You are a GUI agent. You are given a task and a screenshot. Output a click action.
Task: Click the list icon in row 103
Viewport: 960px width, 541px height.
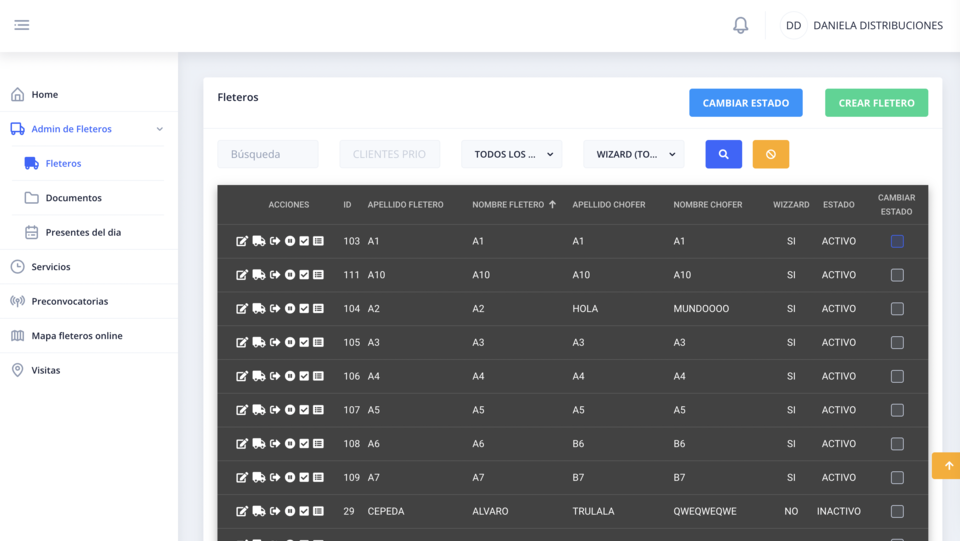click(318, 241)
